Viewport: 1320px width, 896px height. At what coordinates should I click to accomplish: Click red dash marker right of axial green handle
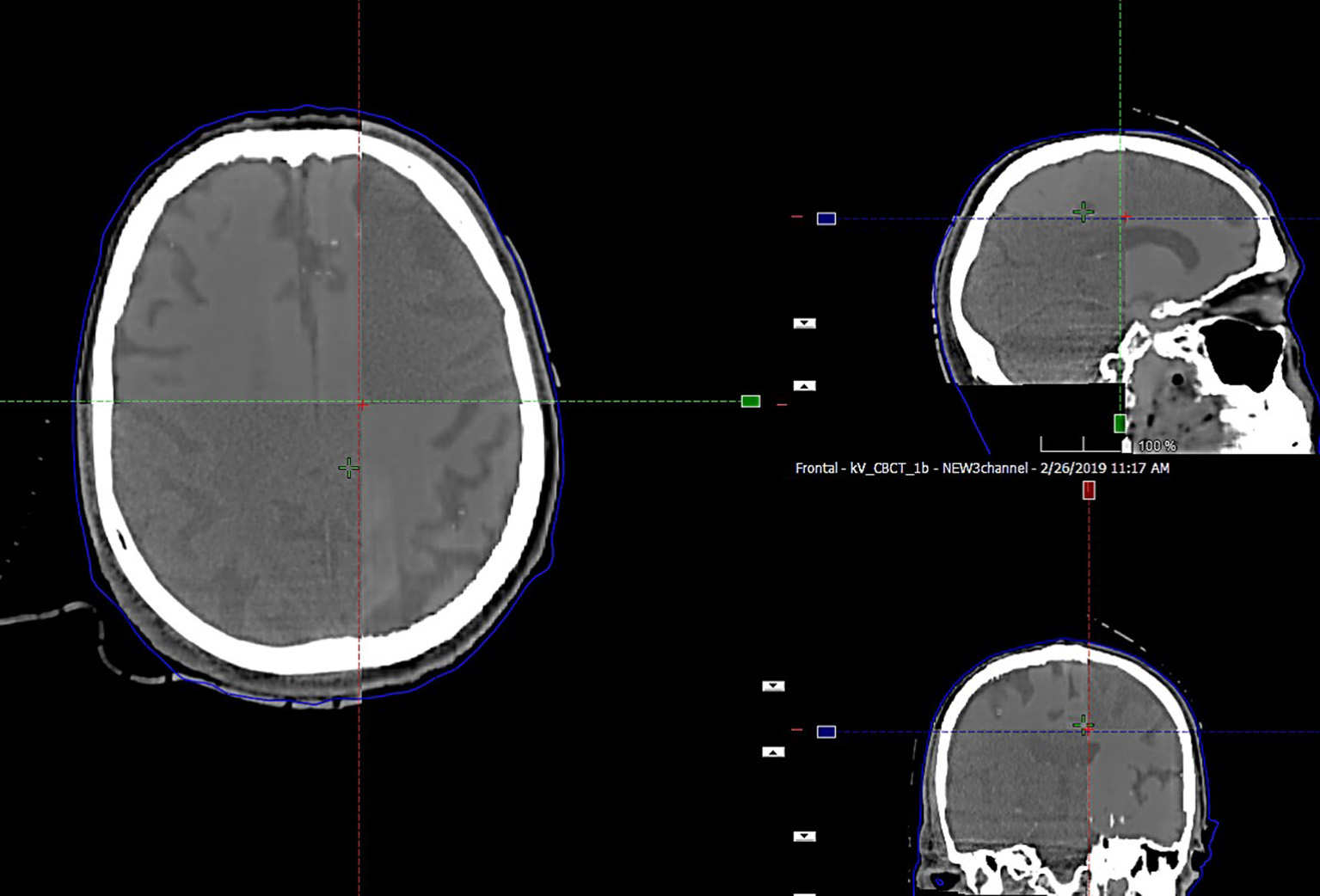[782, 404]
